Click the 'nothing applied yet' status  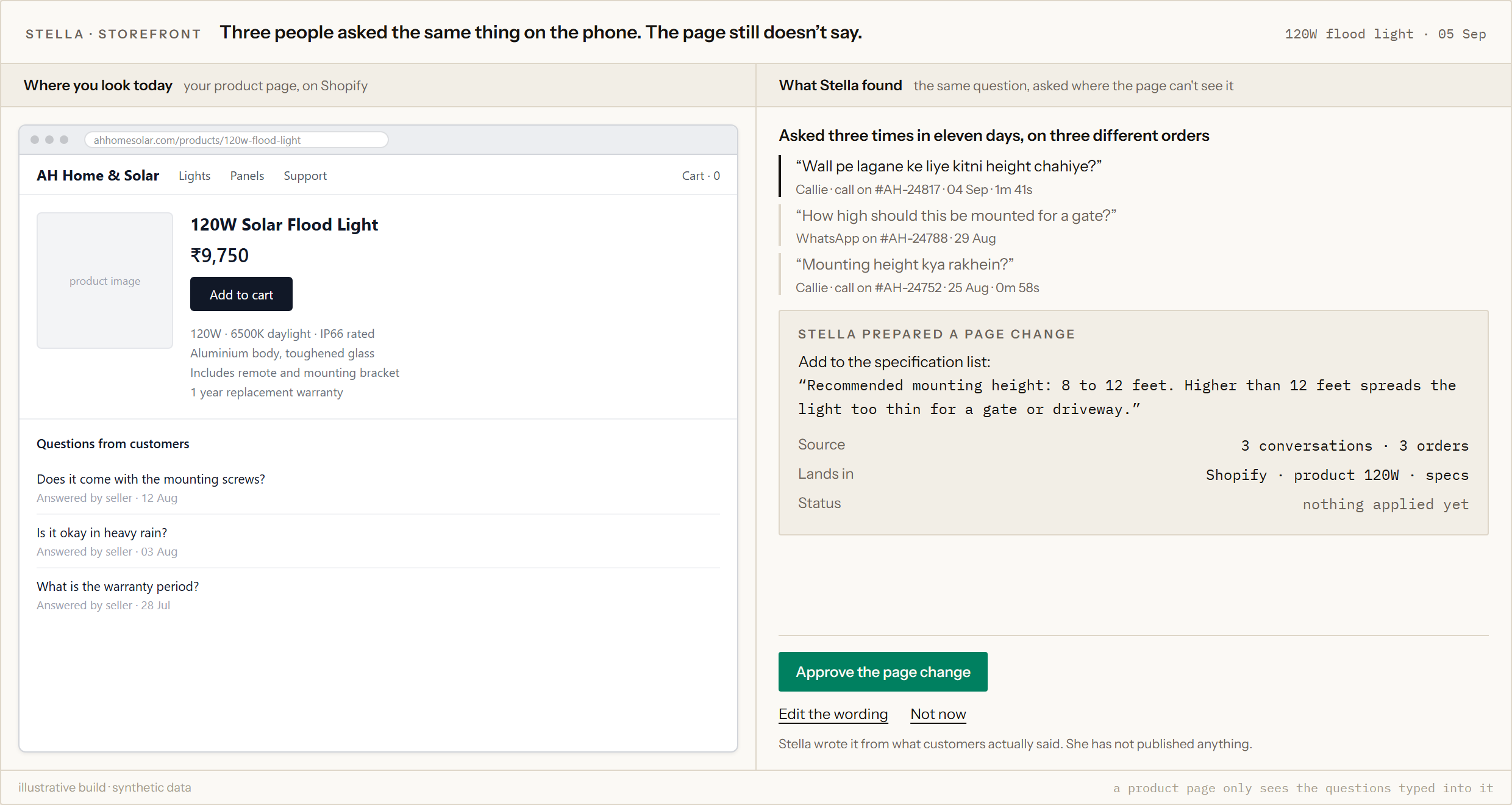(1386, 504)
